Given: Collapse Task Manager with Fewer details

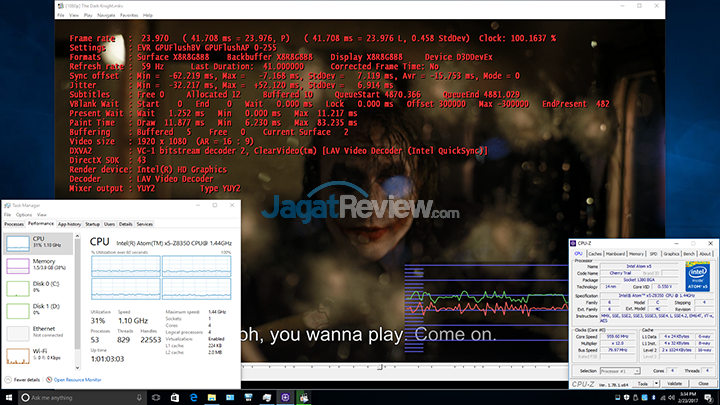Looking at the screenshot, I should (24, 380).
